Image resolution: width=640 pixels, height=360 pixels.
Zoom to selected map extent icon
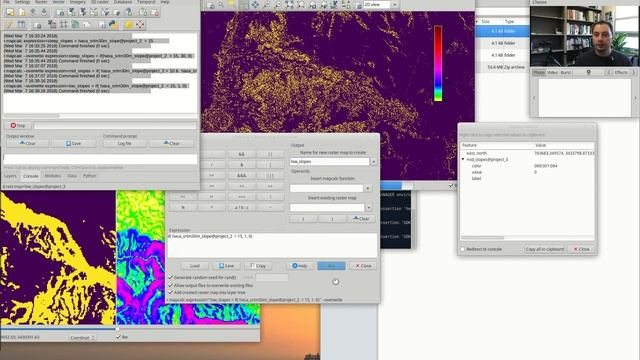[x=289, y=5]
